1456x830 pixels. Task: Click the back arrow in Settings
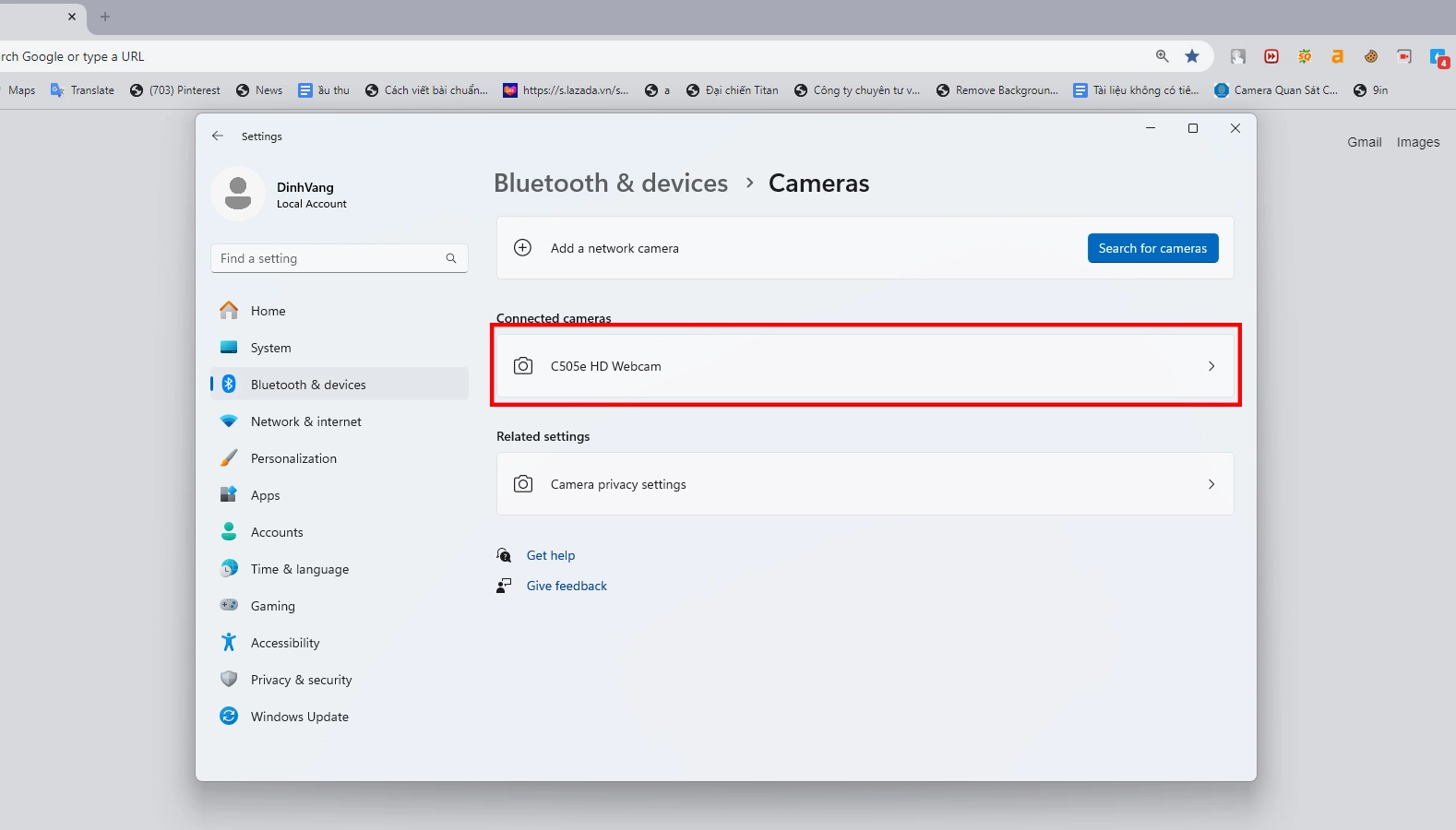point(218,136)
